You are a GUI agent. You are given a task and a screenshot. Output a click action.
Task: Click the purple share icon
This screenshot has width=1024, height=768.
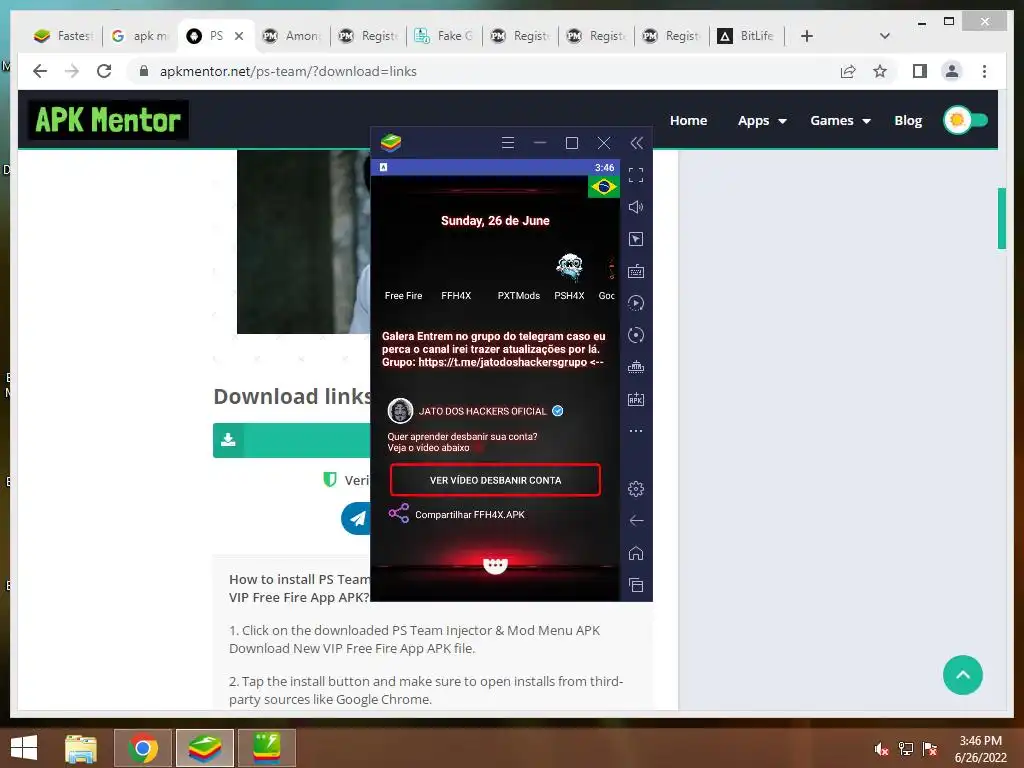click(398, 513)
